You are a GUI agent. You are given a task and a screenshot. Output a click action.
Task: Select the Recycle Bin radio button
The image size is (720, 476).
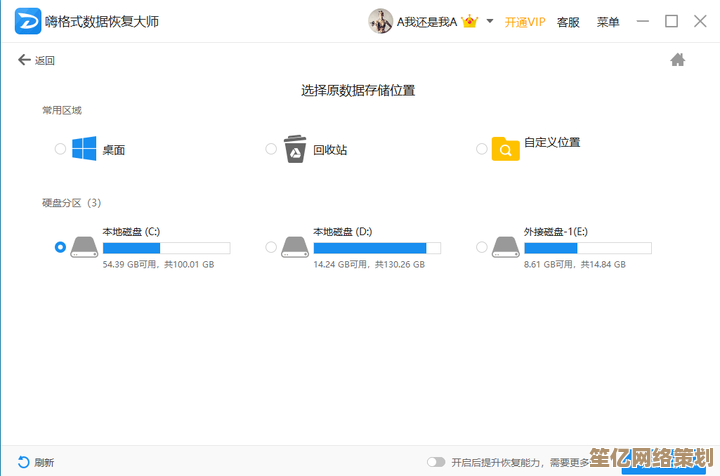coord(271,149)
